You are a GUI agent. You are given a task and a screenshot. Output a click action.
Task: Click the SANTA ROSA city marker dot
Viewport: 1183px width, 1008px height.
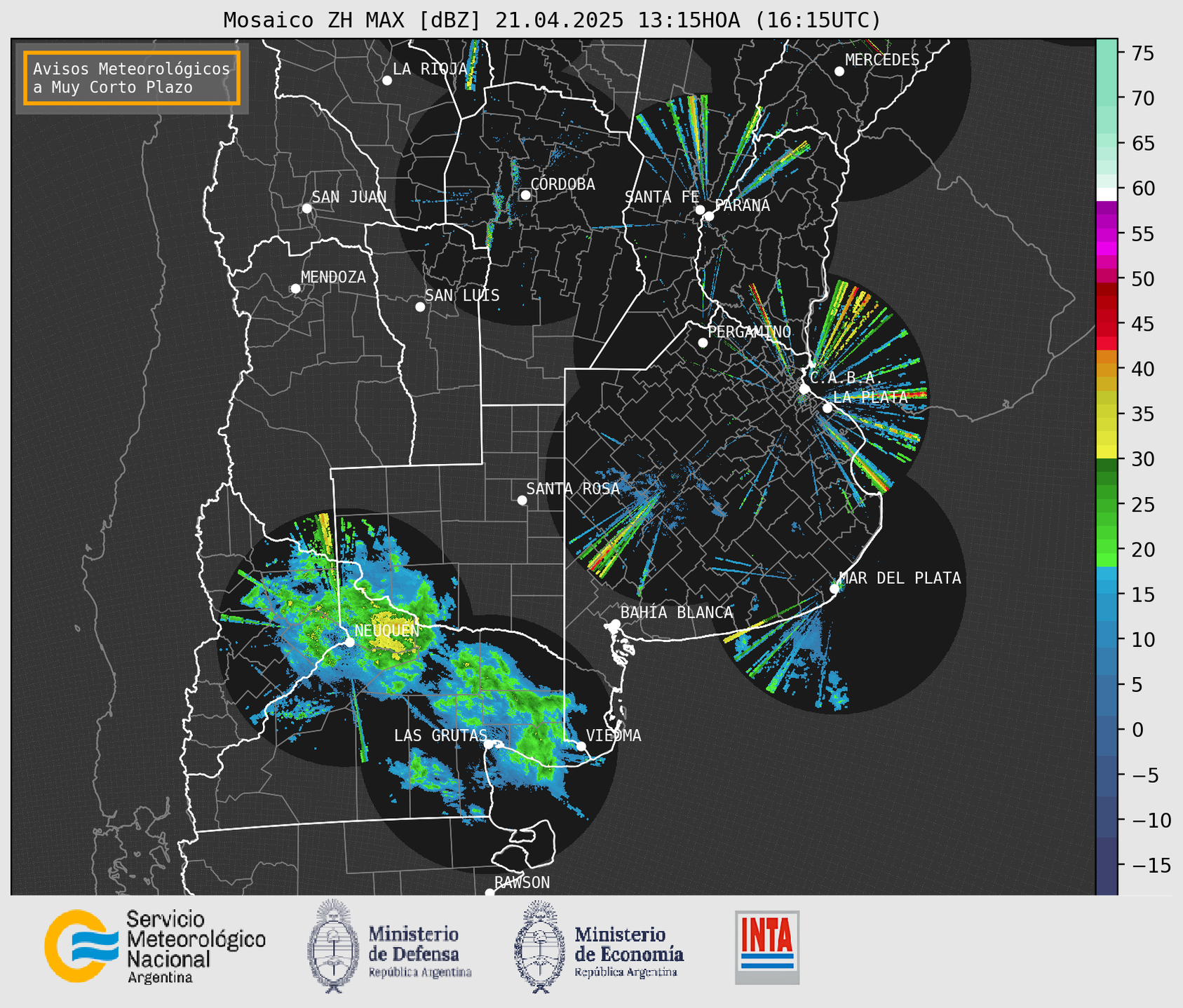coord(522,500)
